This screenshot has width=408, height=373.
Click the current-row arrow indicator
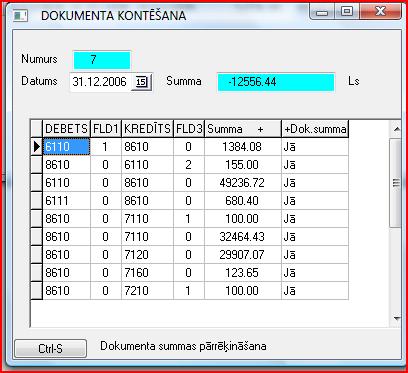click(x=37, y=147)
